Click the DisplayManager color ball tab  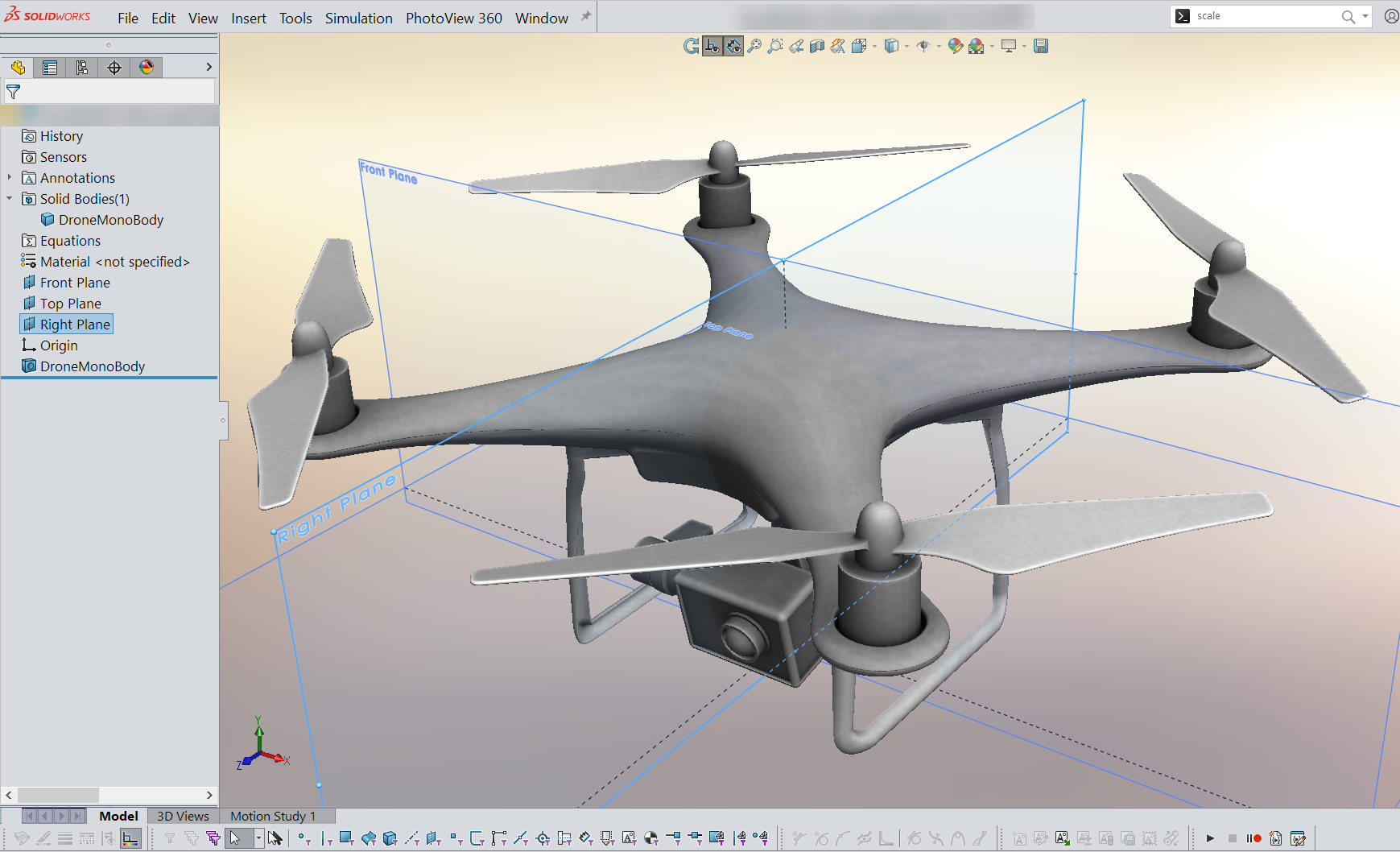147,68
